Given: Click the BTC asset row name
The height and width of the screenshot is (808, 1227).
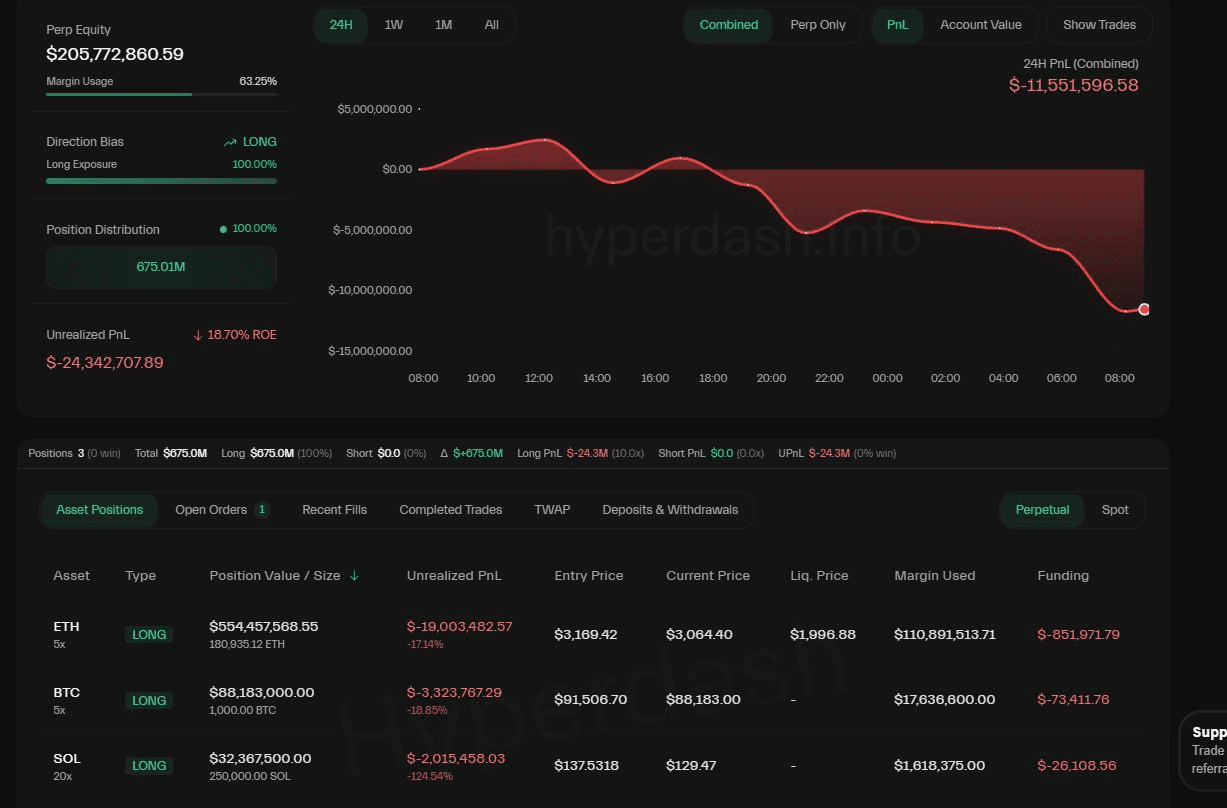Looking at the screenshot, I should 66,693.
